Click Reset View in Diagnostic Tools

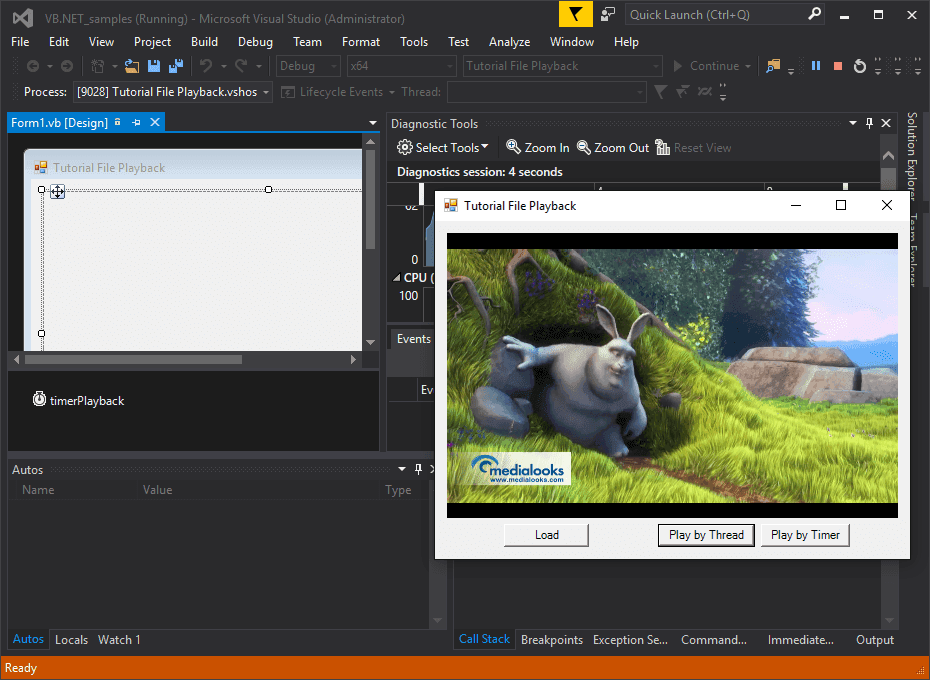pos(693,147)
